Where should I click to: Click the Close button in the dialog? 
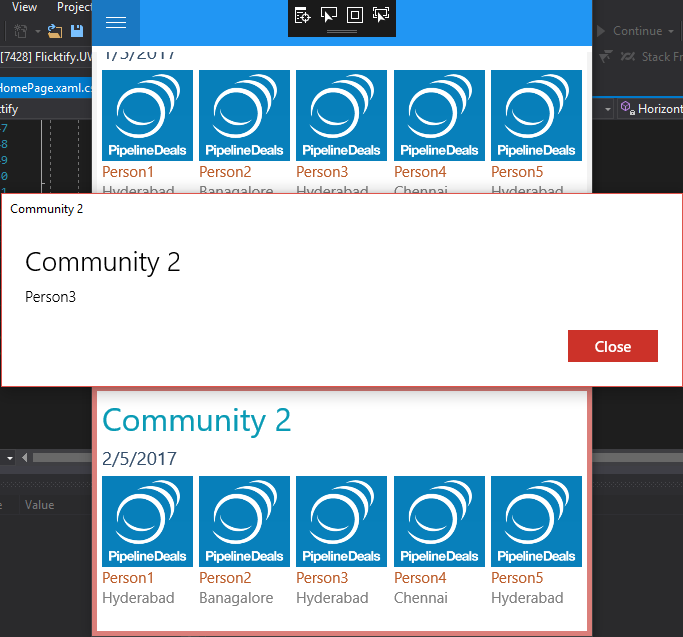click(x=612, y=346)
